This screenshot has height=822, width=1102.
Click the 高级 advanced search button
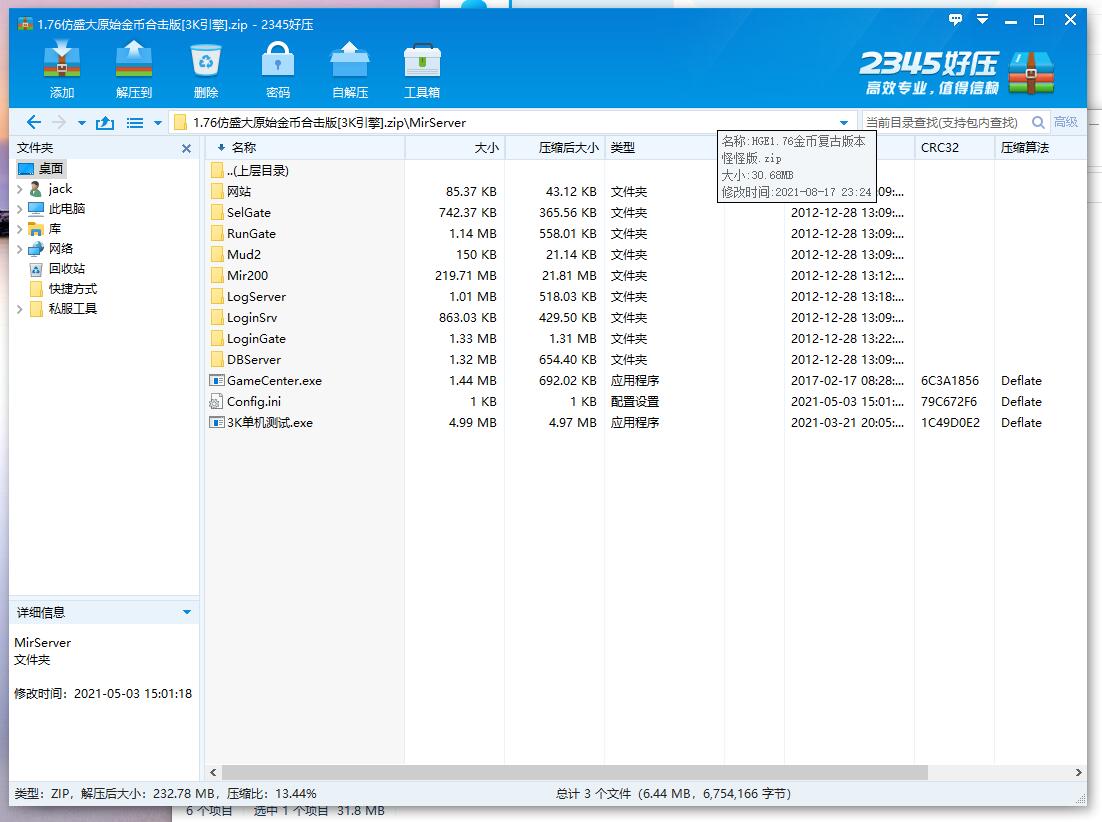pos(1066,122)
